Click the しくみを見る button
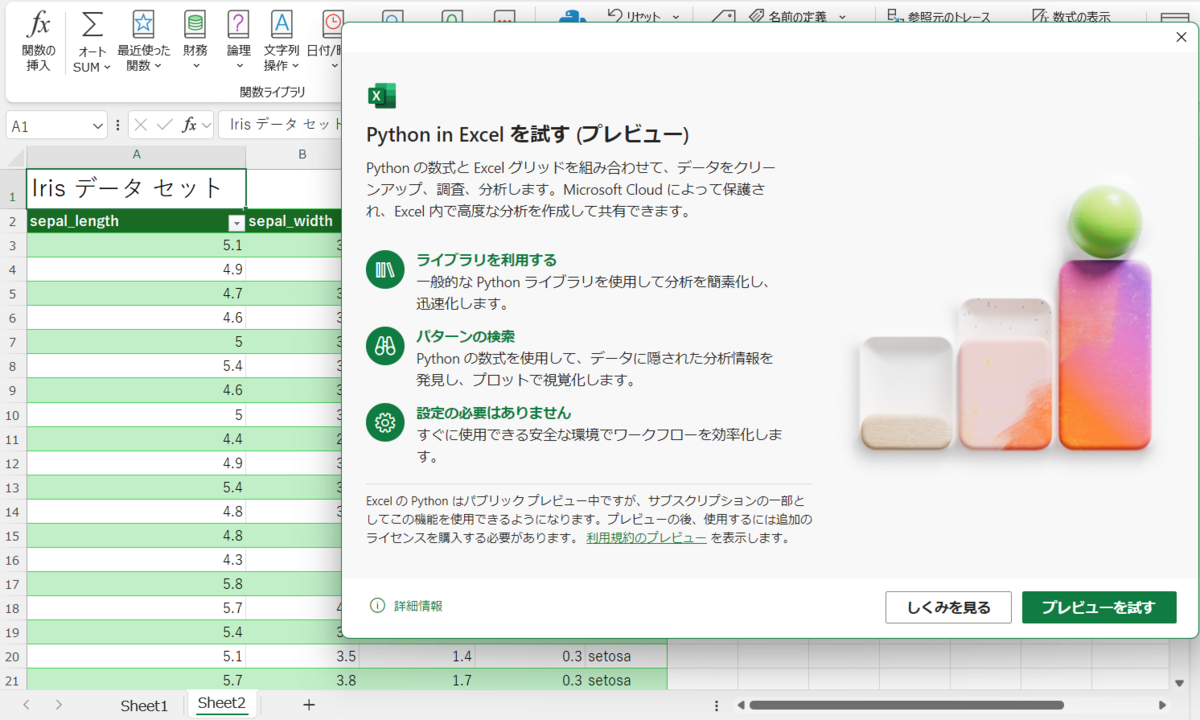This screenshot has width=1200, height=720. click(x=948, y=607)
